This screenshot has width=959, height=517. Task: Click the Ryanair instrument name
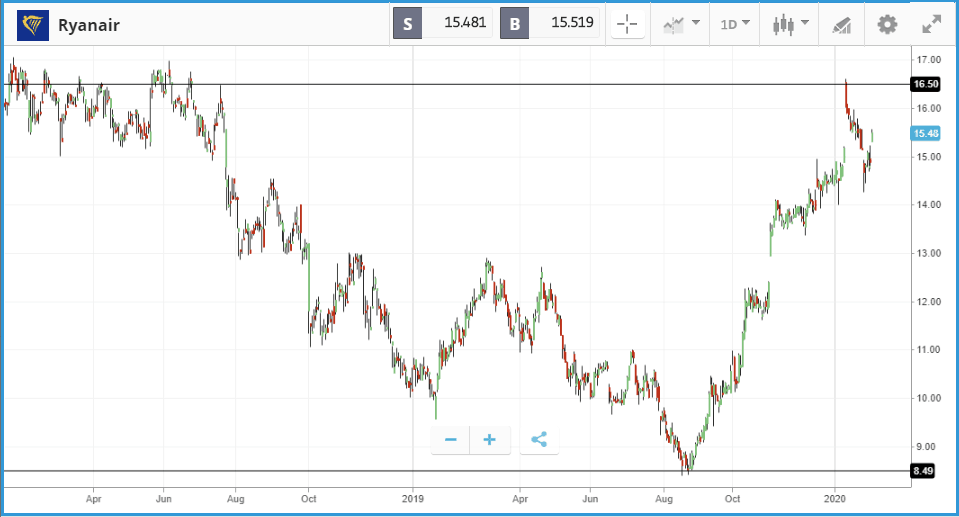[89, 25]
